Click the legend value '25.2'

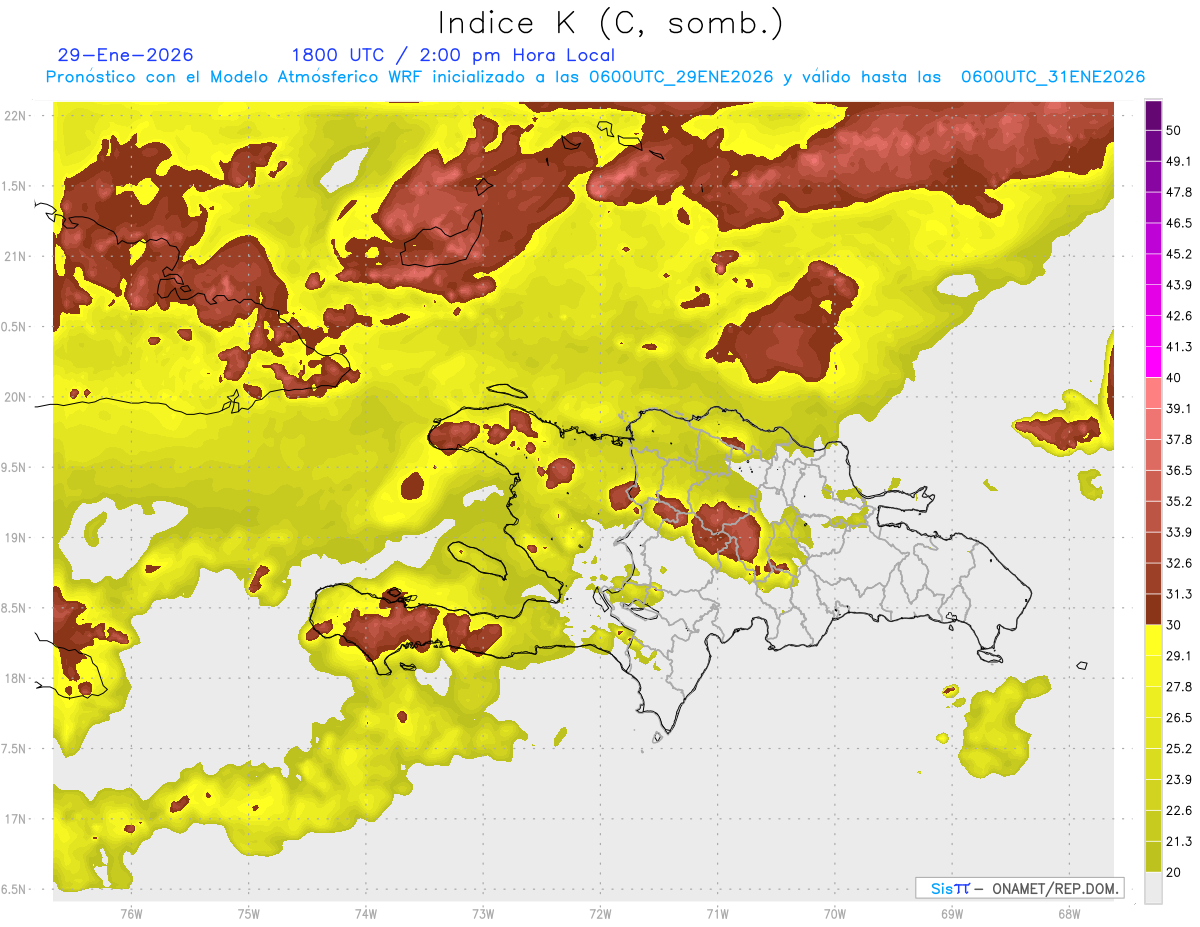(1179, 749)
